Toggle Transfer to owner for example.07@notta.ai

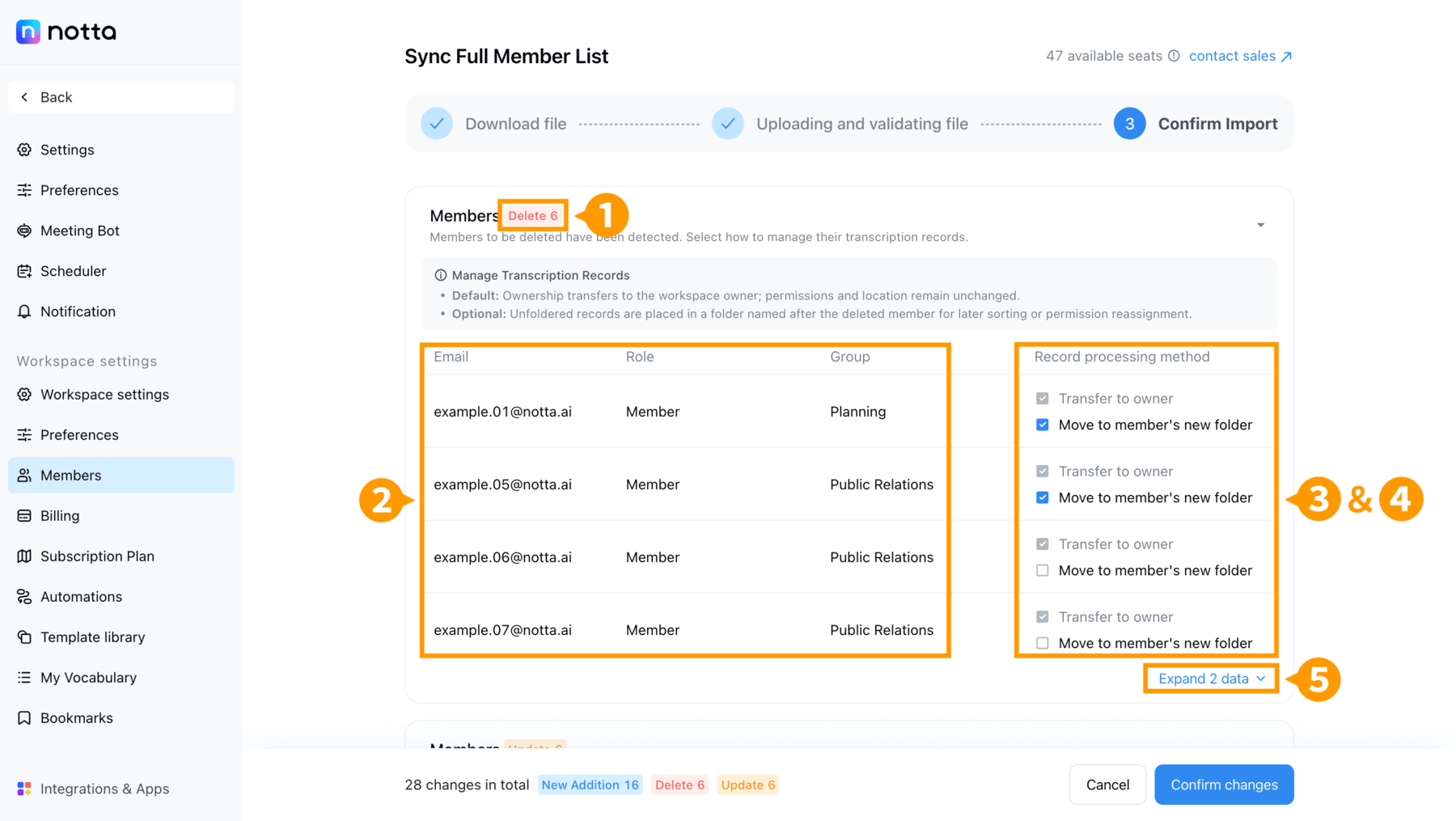(1043, 617)
